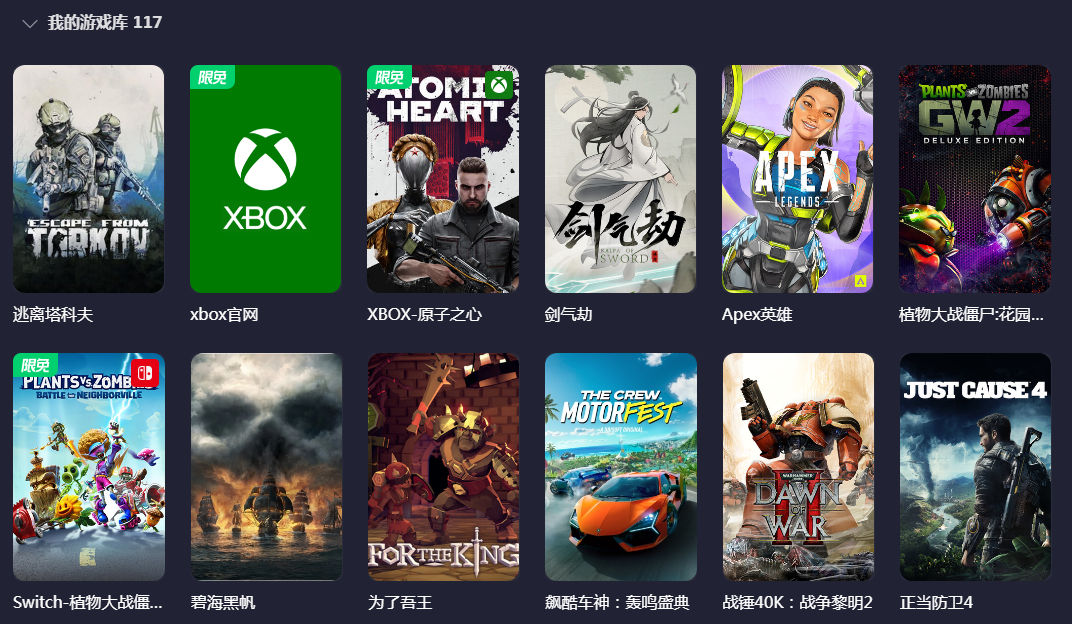This screenshot has height=624, width=1072.
Task: Open the Just Cause 4 cover
Action: [975, 467]
